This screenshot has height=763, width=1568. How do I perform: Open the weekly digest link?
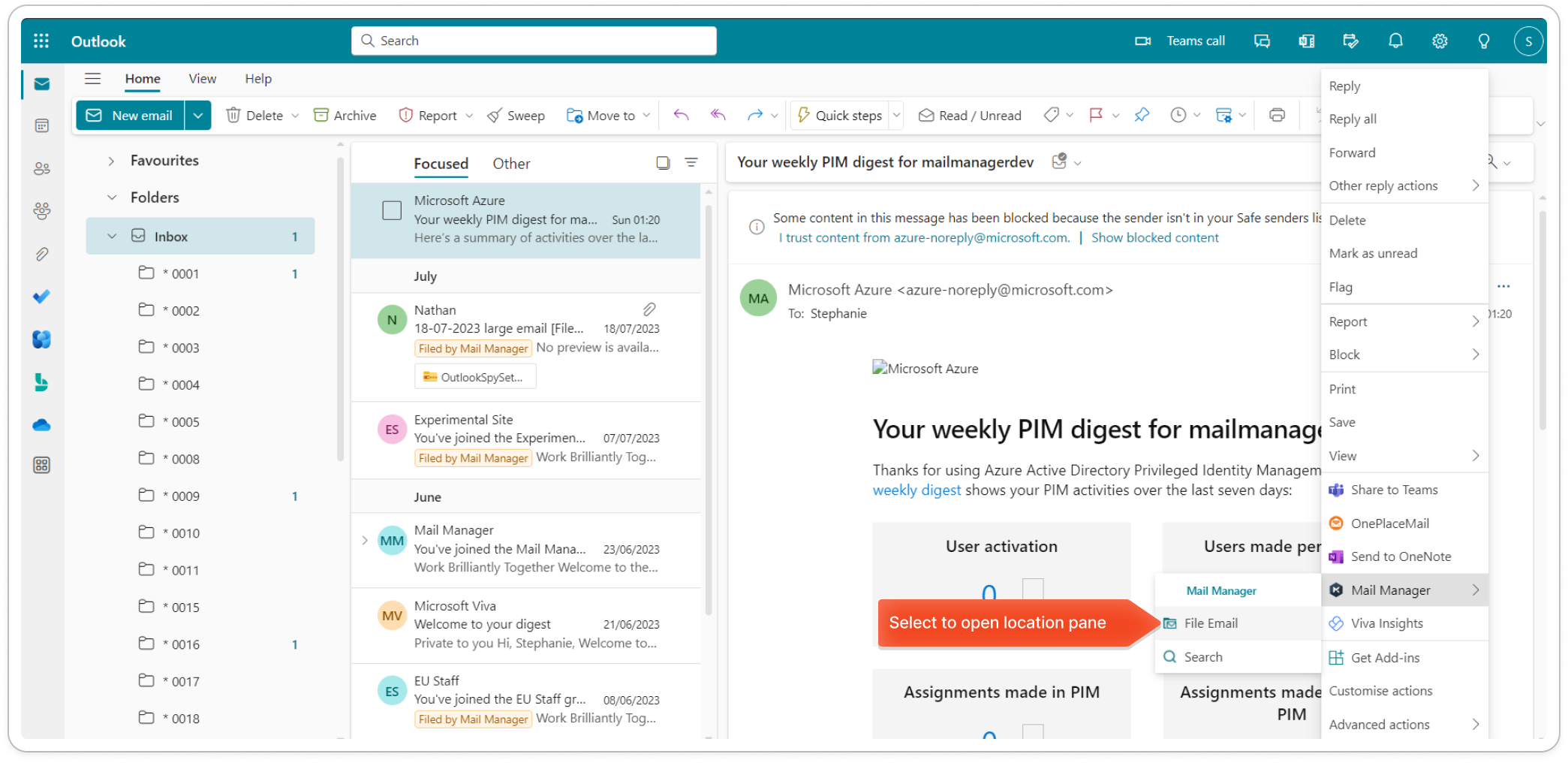(916, 490)
